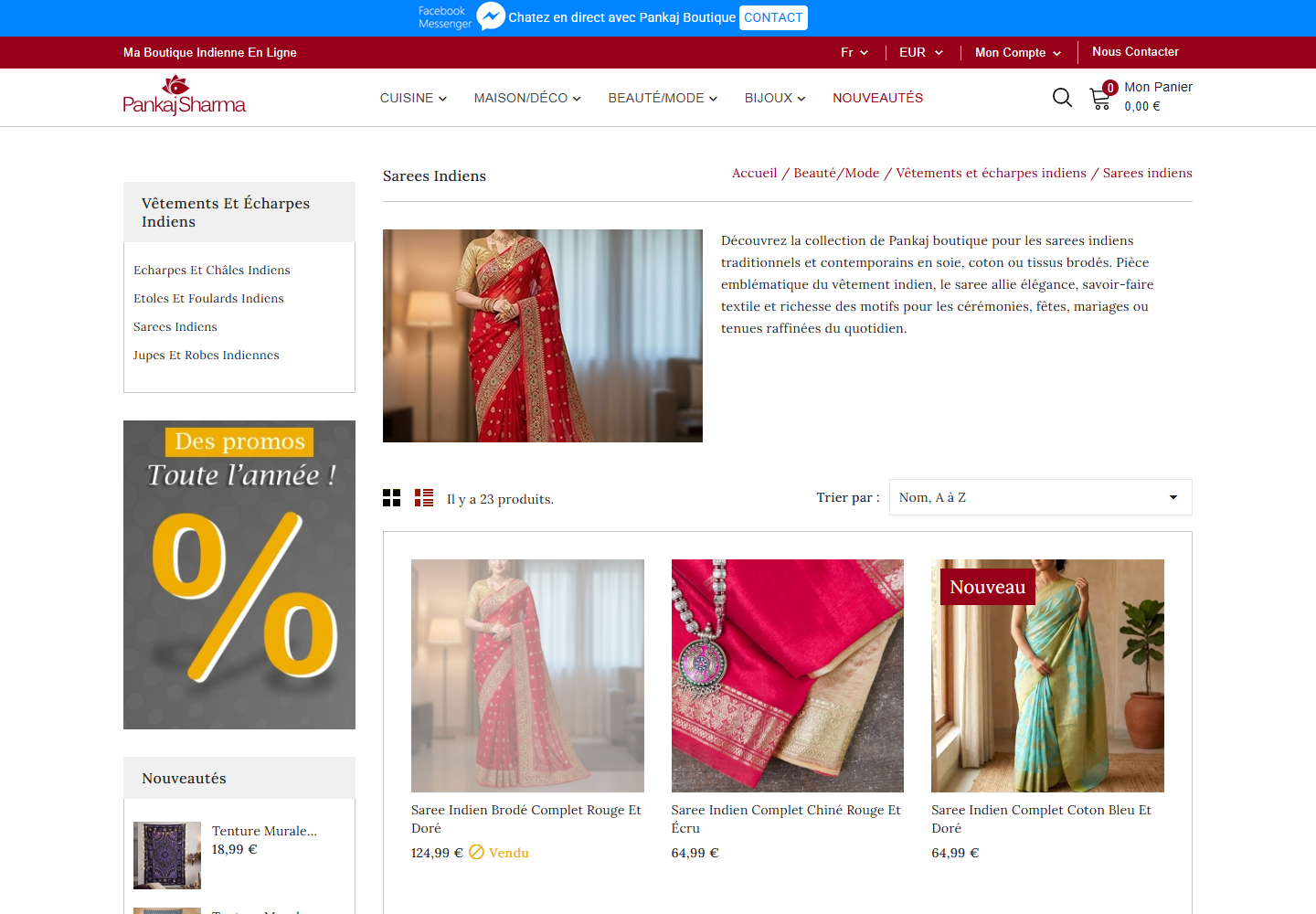
Task: Open the Fr language dropdown
Action: tap(854, 52)
